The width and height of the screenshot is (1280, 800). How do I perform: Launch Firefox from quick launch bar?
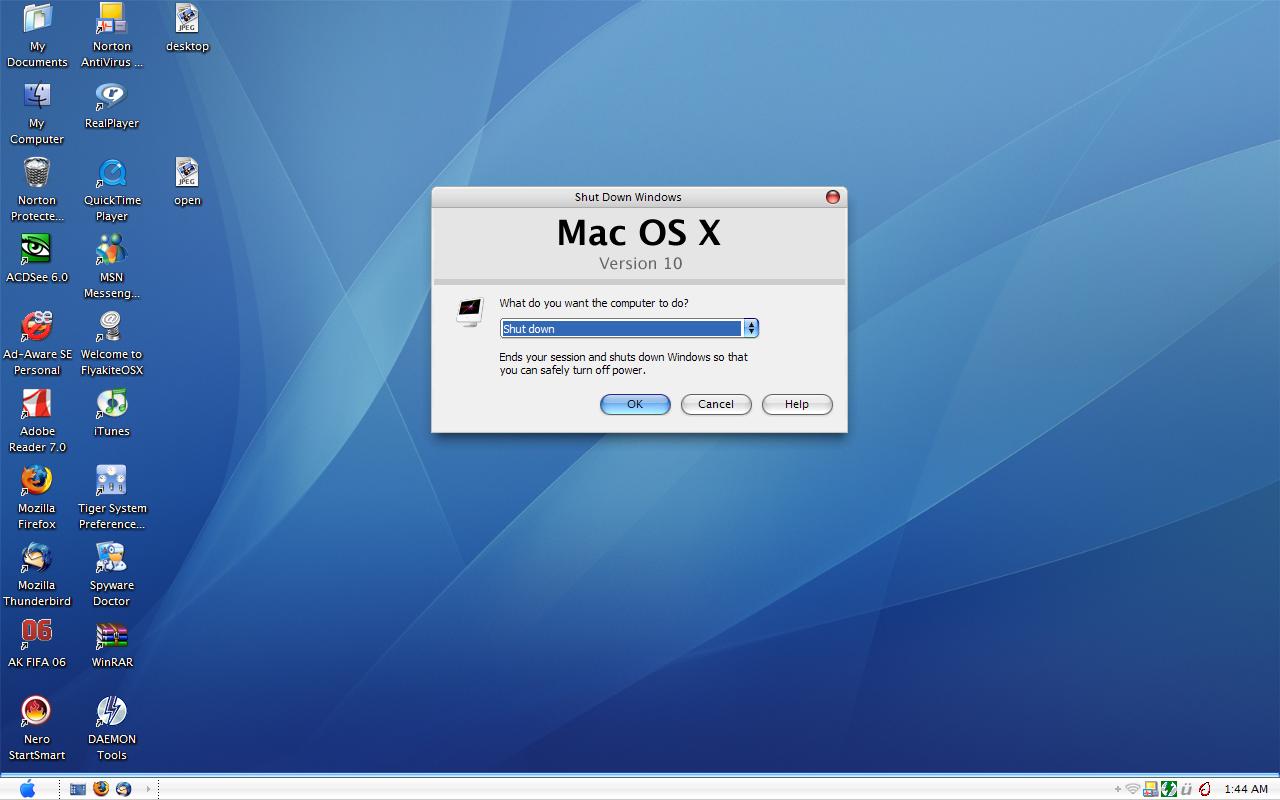(x=101, y=789)
